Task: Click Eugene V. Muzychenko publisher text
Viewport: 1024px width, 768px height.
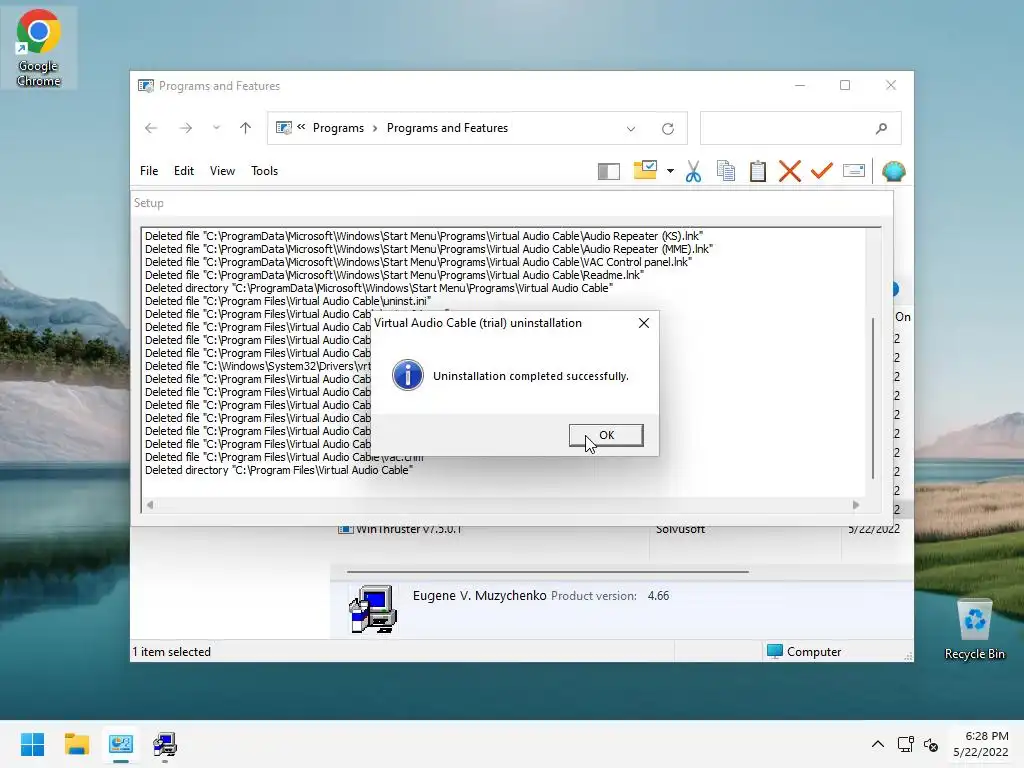Action: (x=479, y=596)
